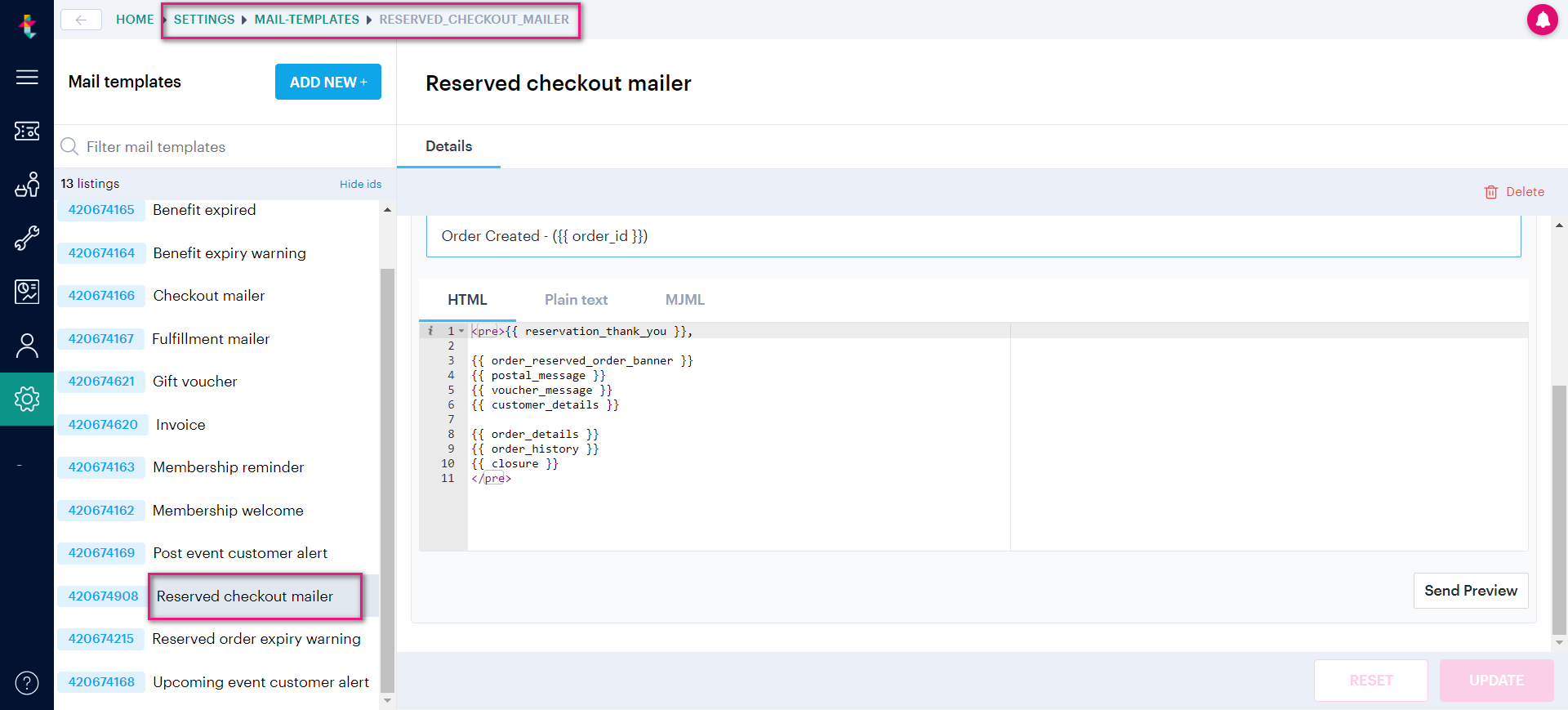Select Fulfillment mailer template
The width and height of the screenshot is (1568, 710).
coord(211,339)
